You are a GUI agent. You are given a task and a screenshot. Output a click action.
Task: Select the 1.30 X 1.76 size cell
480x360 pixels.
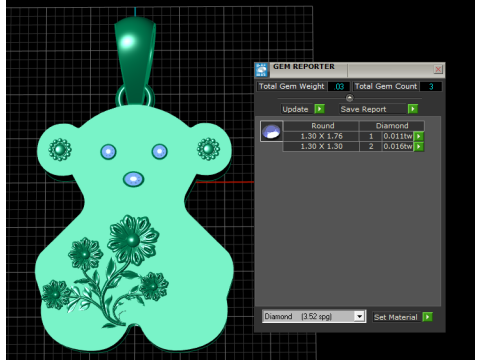[321, 136]
